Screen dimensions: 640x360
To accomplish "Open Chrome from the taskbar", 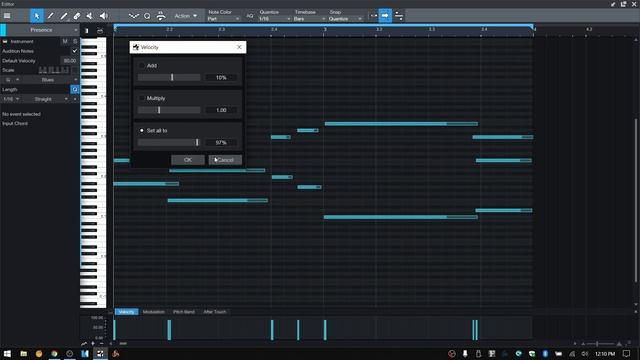I will (54, 353).
